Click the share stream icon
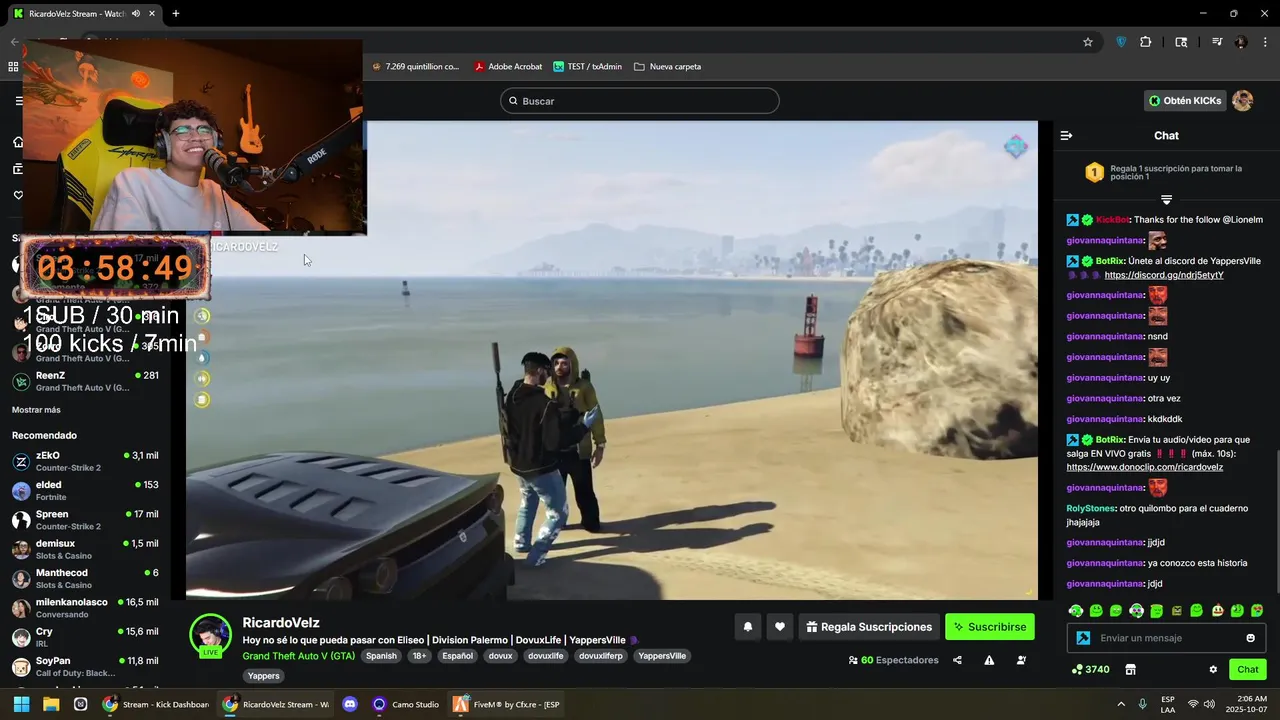1280x720 pixels. click(957, 660)
